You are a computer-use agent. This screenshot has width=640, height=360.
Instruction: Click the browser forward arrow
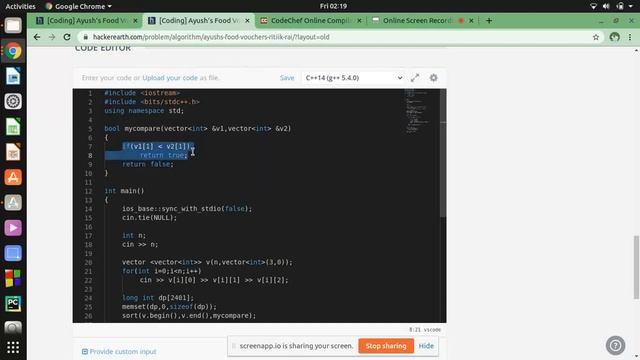52,37
